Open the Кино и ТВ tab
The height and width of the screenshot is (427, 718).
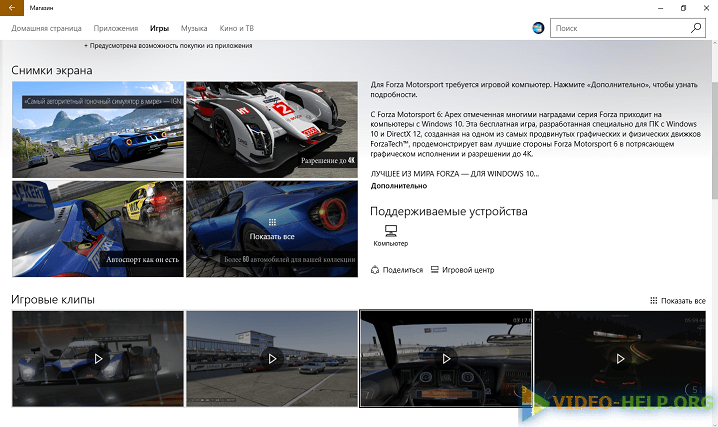tap(237, 29)
